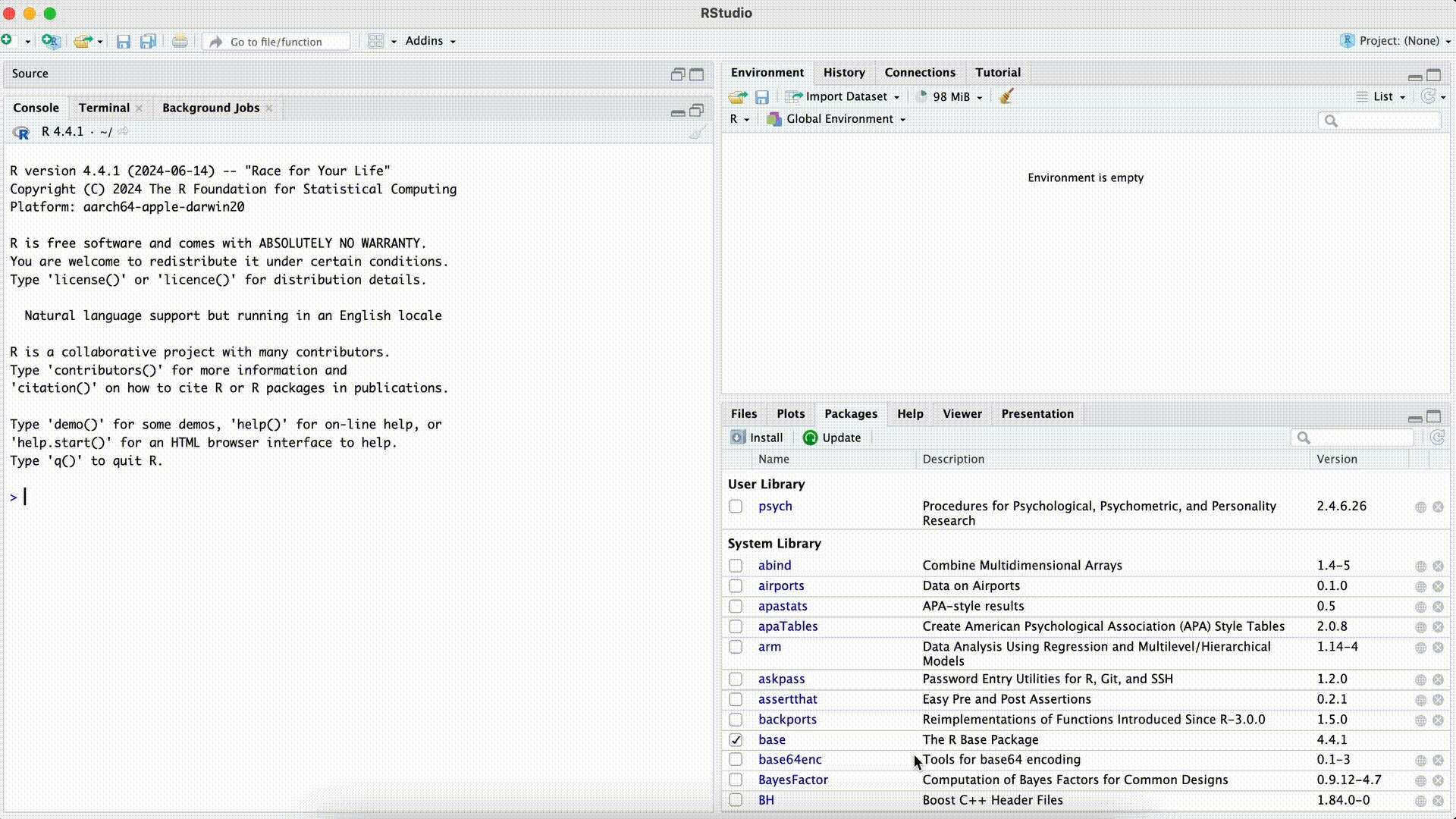The image size is (1456, 819).
Task: Clear the environment with the broom icon
Action: click(x=1006, y=96)
